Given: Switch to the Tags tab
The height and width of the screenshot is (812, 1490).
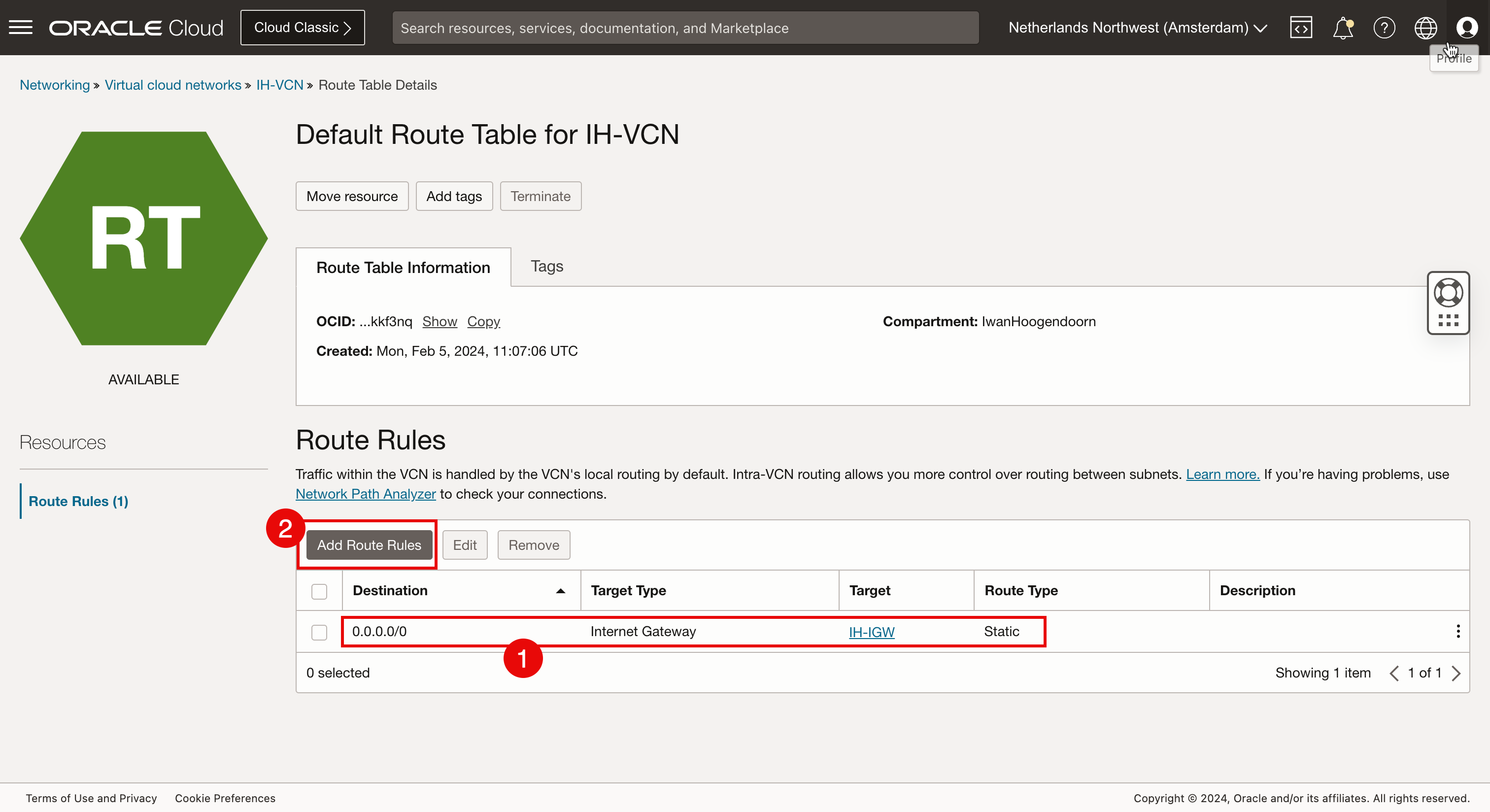Looking at the screenshot, I should (x=546, y=266).
